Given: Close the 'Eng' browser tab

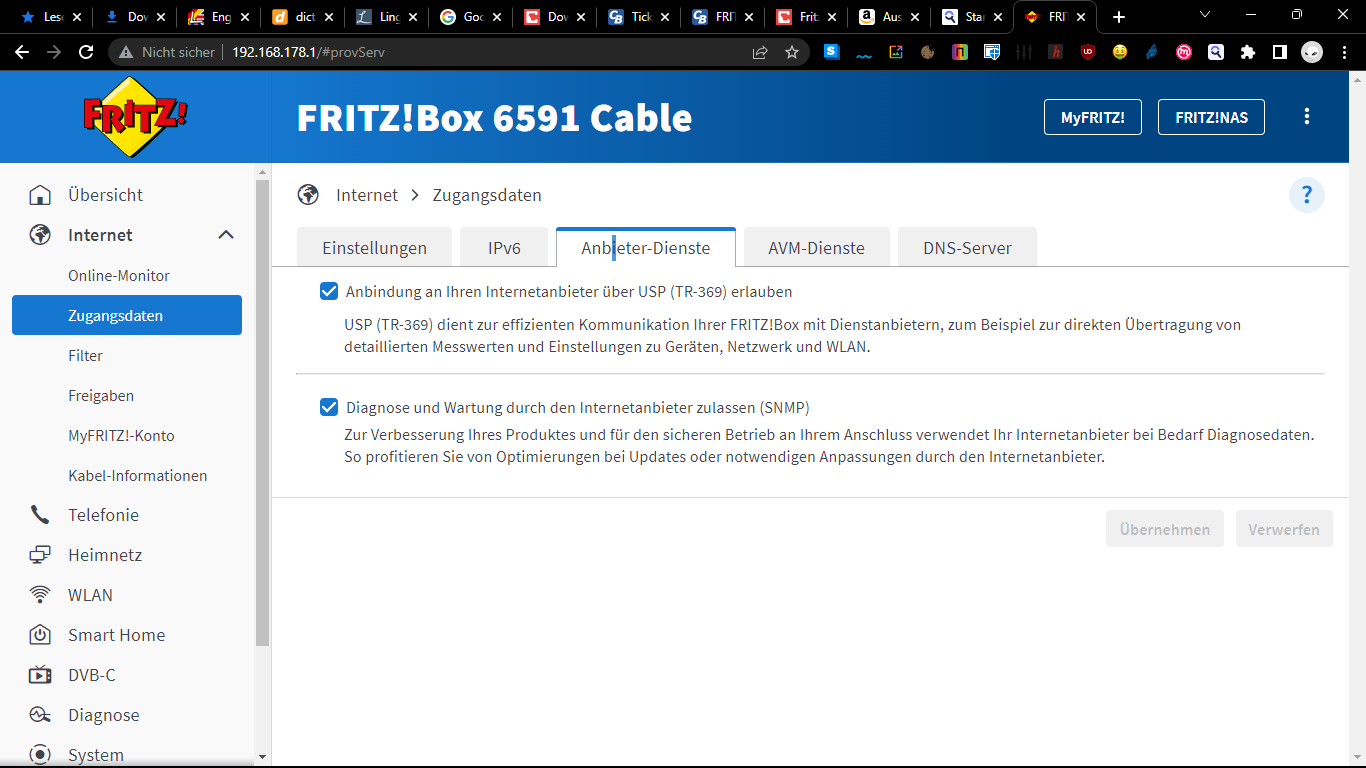Looking at the screenshot, I should (x=245, y=17).
